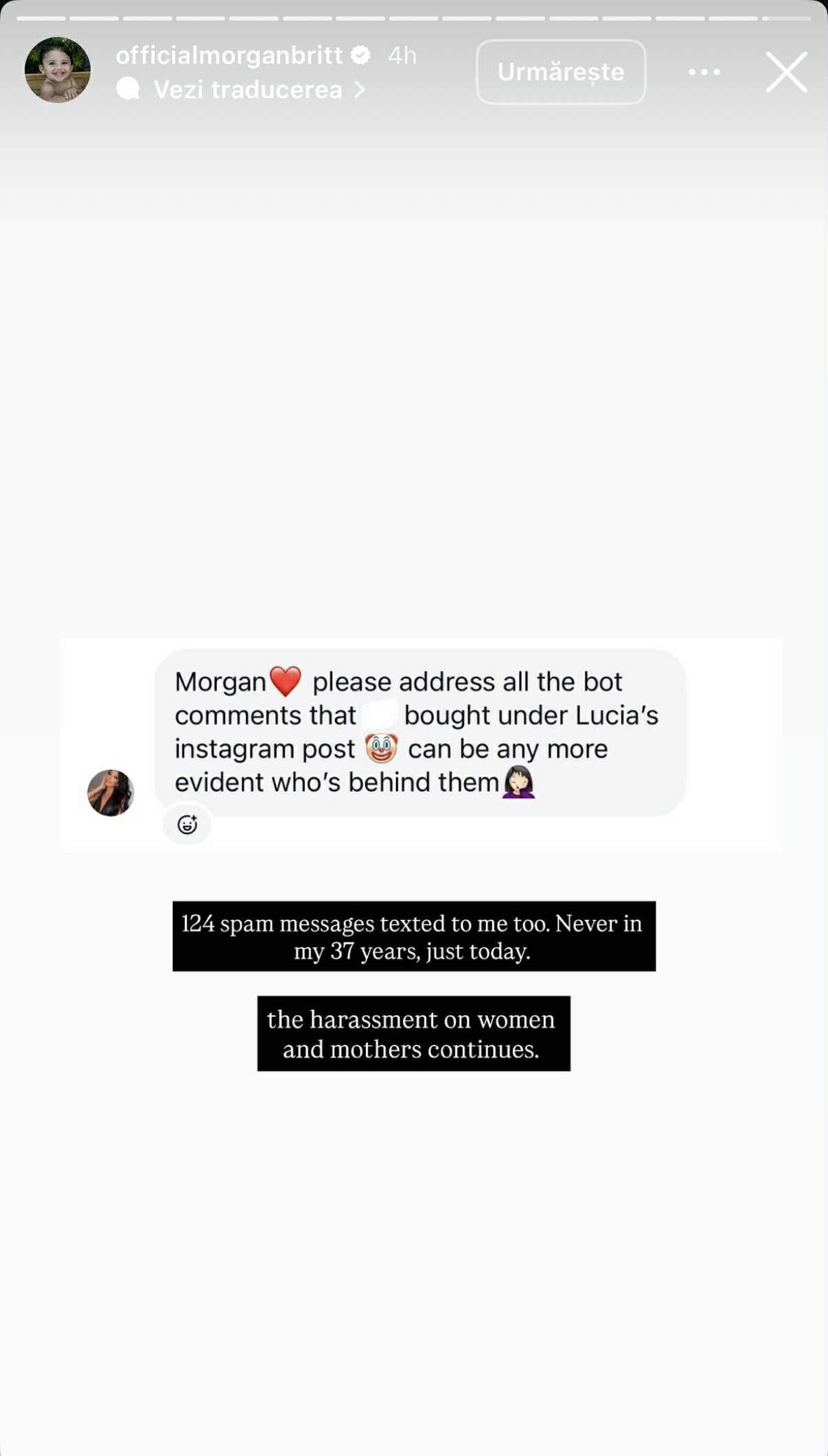
Task: Tap the 'harassment on women' text box
Action: point(413,1034)
